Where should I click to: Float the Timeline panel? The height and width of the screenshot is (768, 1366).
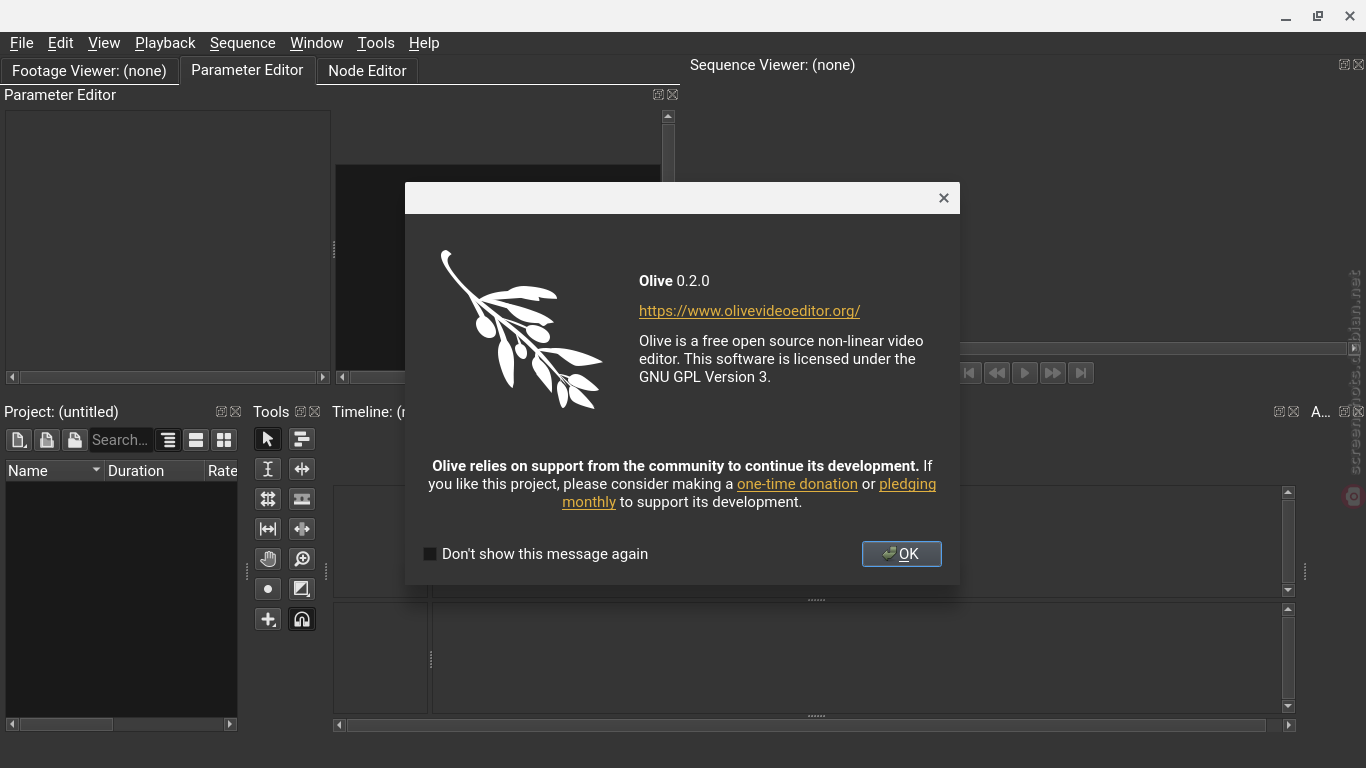point(1279,412)
